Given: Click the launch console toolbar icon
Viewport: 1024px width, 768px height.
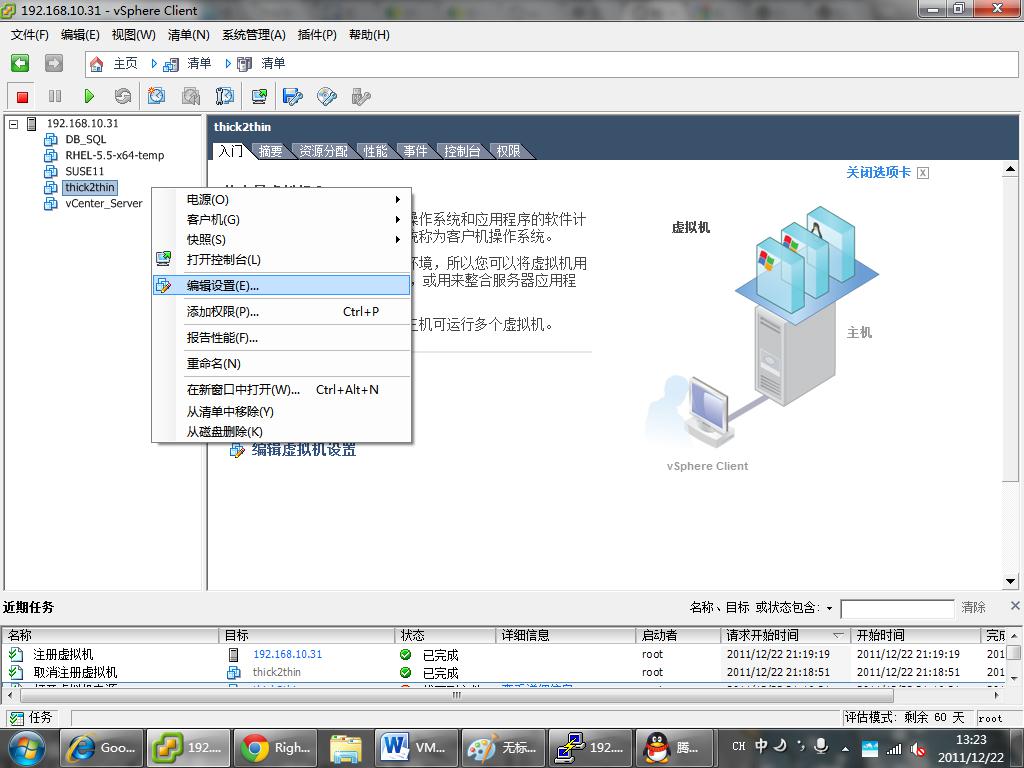Looking at the screenshot, I should [x=259, y=97].
